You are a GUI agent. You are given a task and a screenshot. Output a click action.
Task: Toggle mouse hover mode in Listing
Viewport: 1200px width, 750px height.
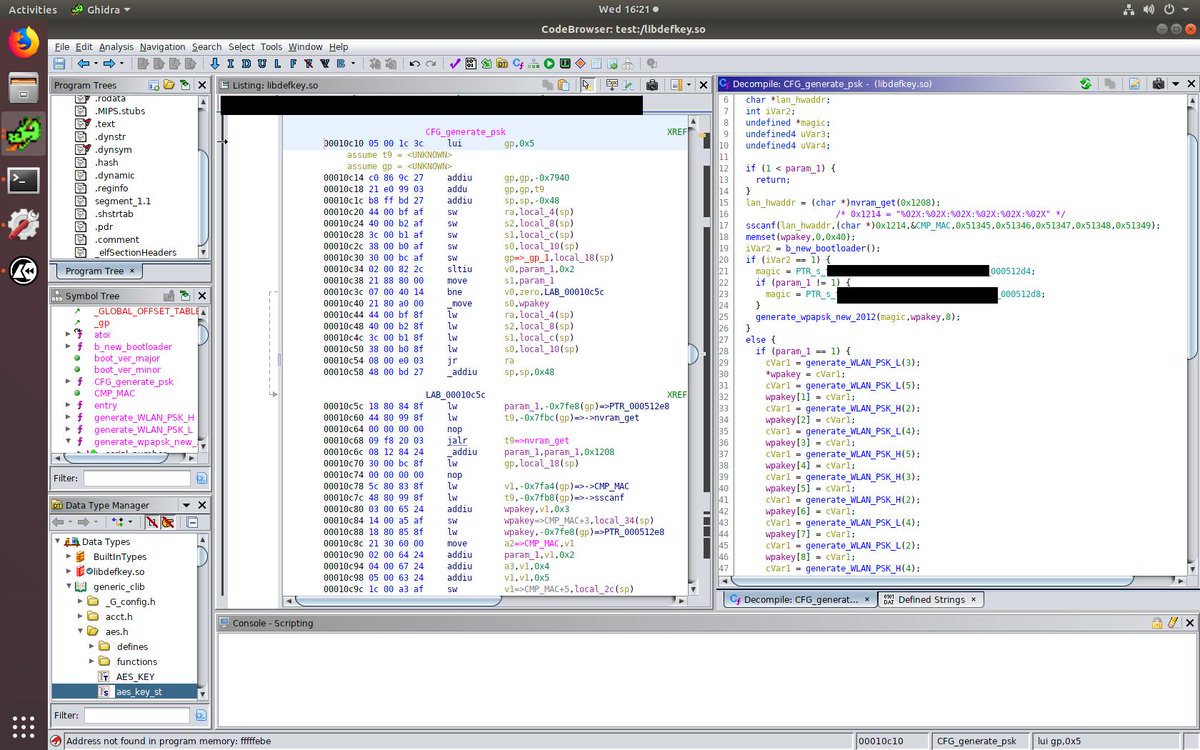click(587, 86)
